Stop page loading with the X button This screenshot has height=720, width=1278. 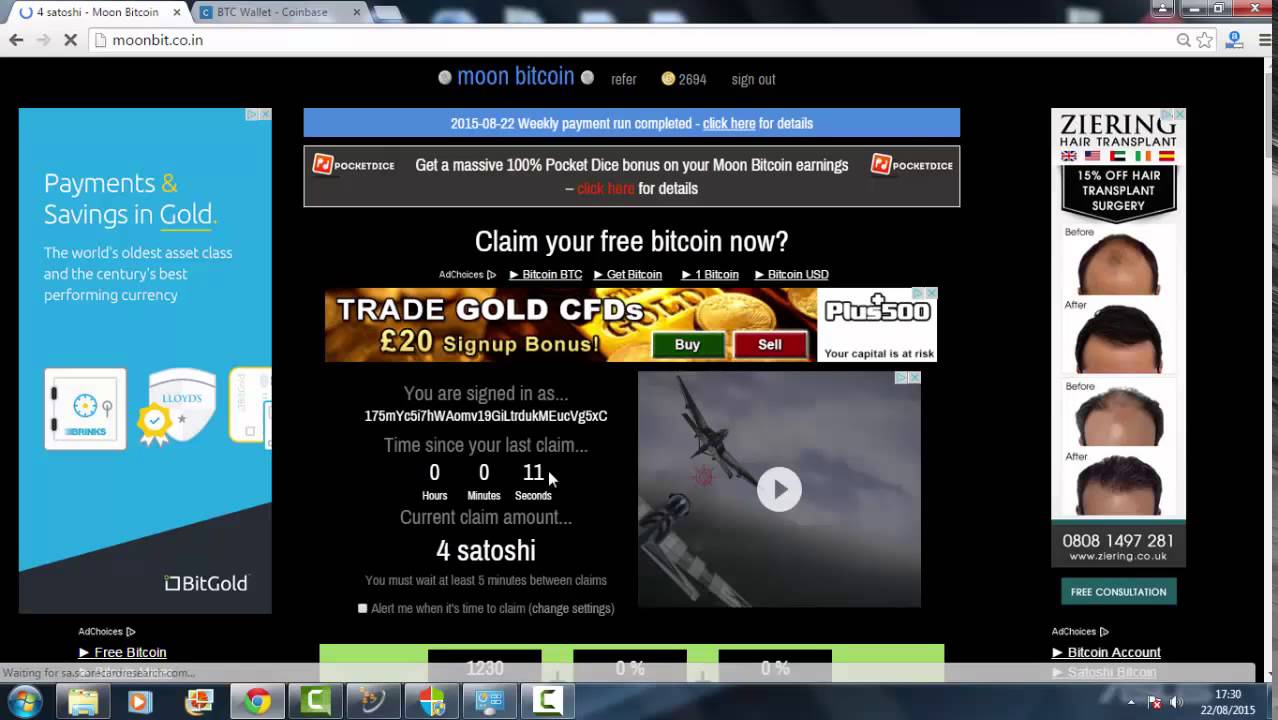[x=71, y=40]
